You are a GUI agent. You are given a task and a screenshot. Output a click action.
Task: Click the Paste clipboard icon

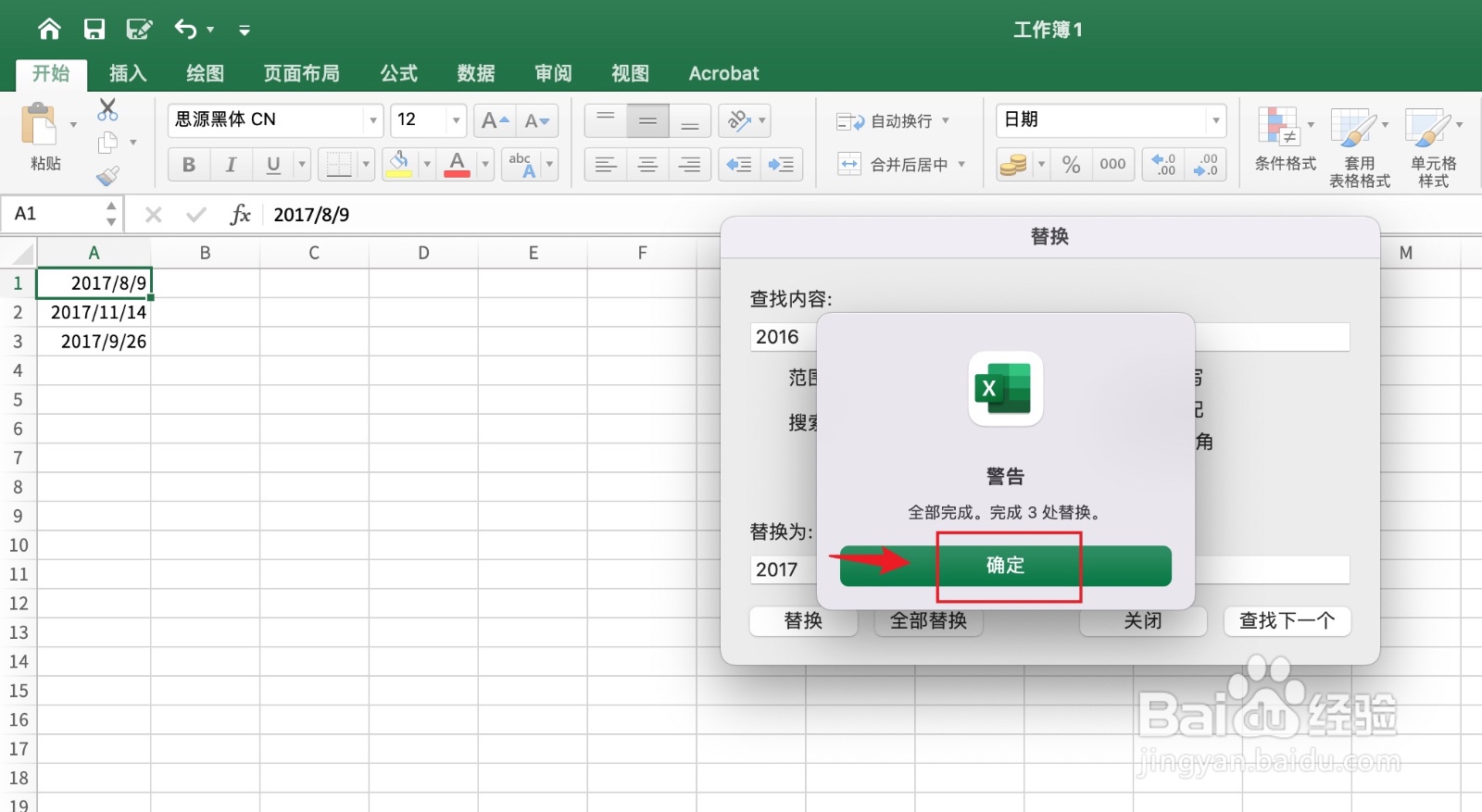(39, 124)
